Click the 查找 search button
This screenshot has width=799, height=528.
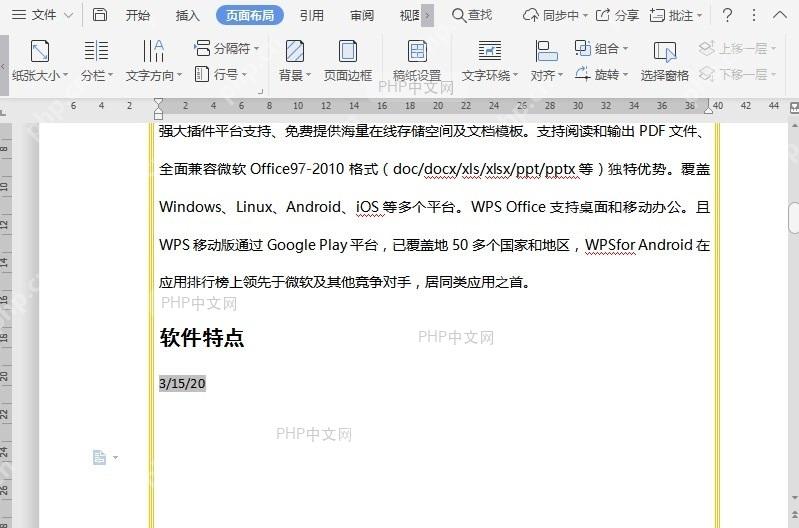pos(472,15)
